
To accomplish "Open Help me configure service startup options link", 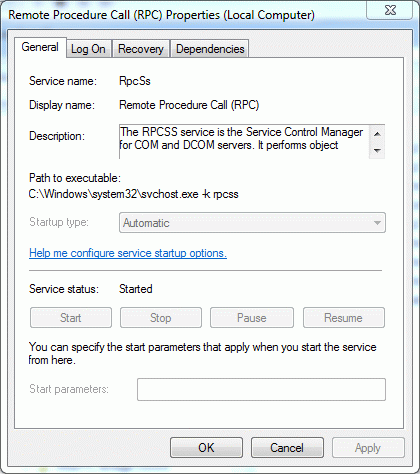I will click(128, 253).
